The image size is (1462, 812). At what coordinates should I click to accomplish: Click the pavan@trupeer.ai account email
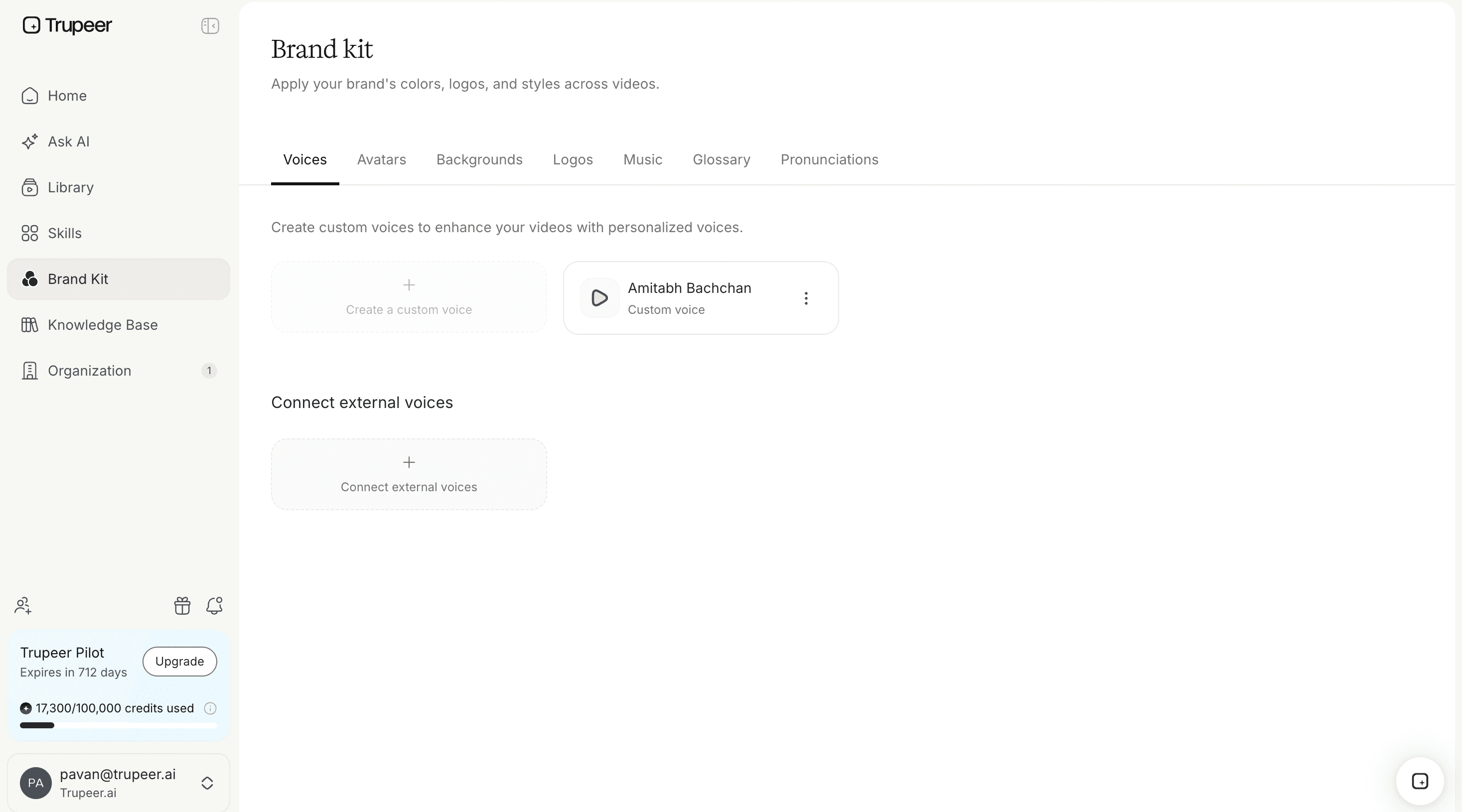pos(118,775)
